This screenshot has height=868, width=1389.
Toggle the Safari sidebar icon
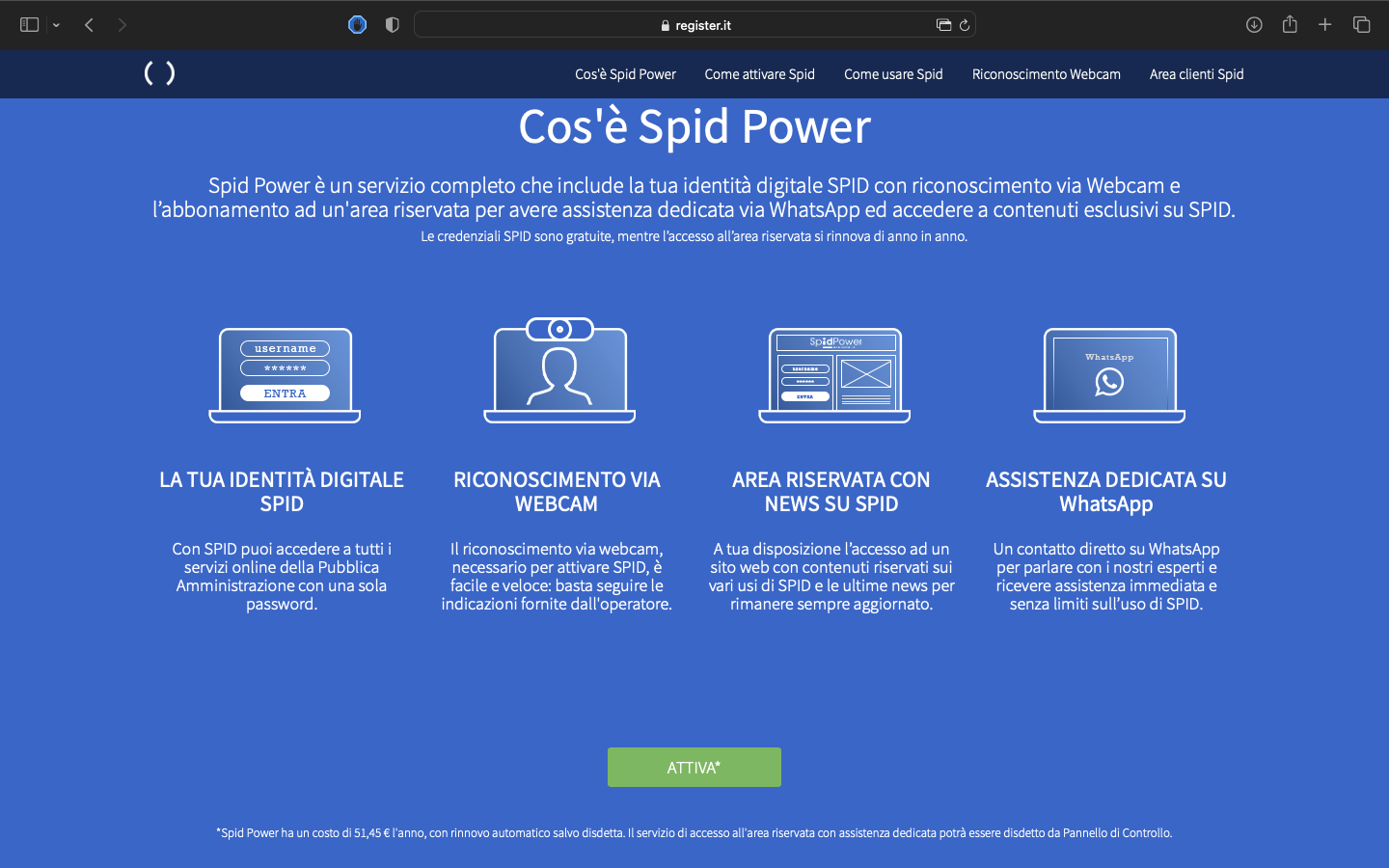pos(30,24)
